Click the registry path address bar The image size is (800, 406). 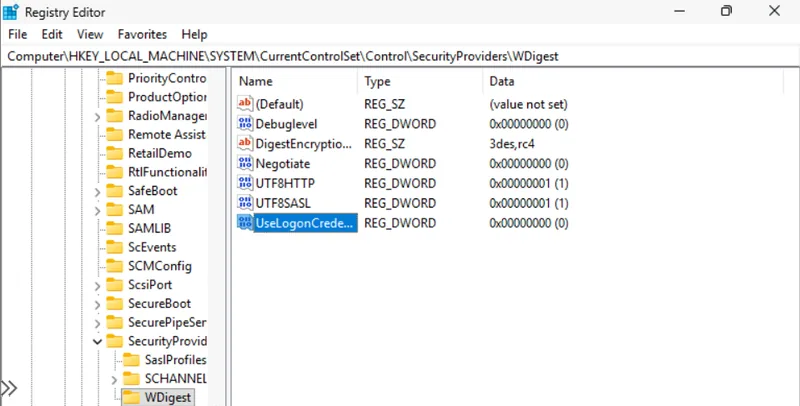click(400, 56)
